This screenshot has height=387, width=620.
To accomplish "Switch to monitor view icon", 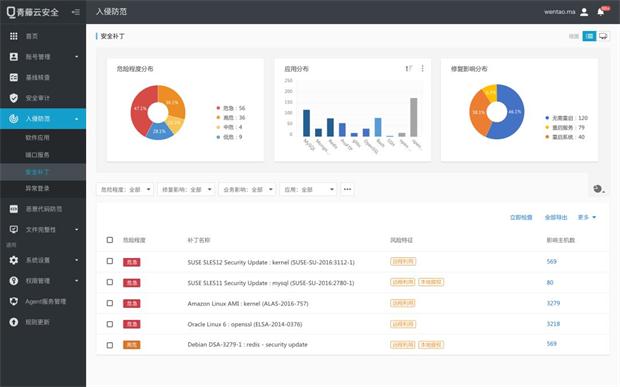I will 603,36.
